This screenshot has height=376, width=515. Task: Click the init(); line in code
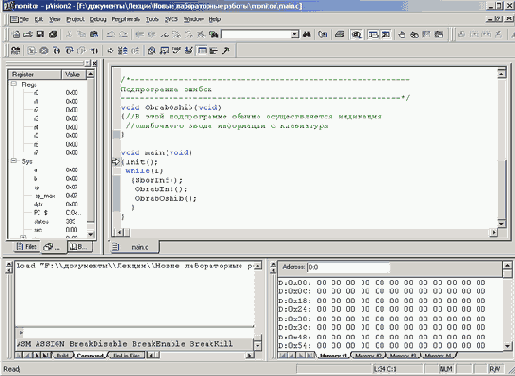click(x=140, y=162)
